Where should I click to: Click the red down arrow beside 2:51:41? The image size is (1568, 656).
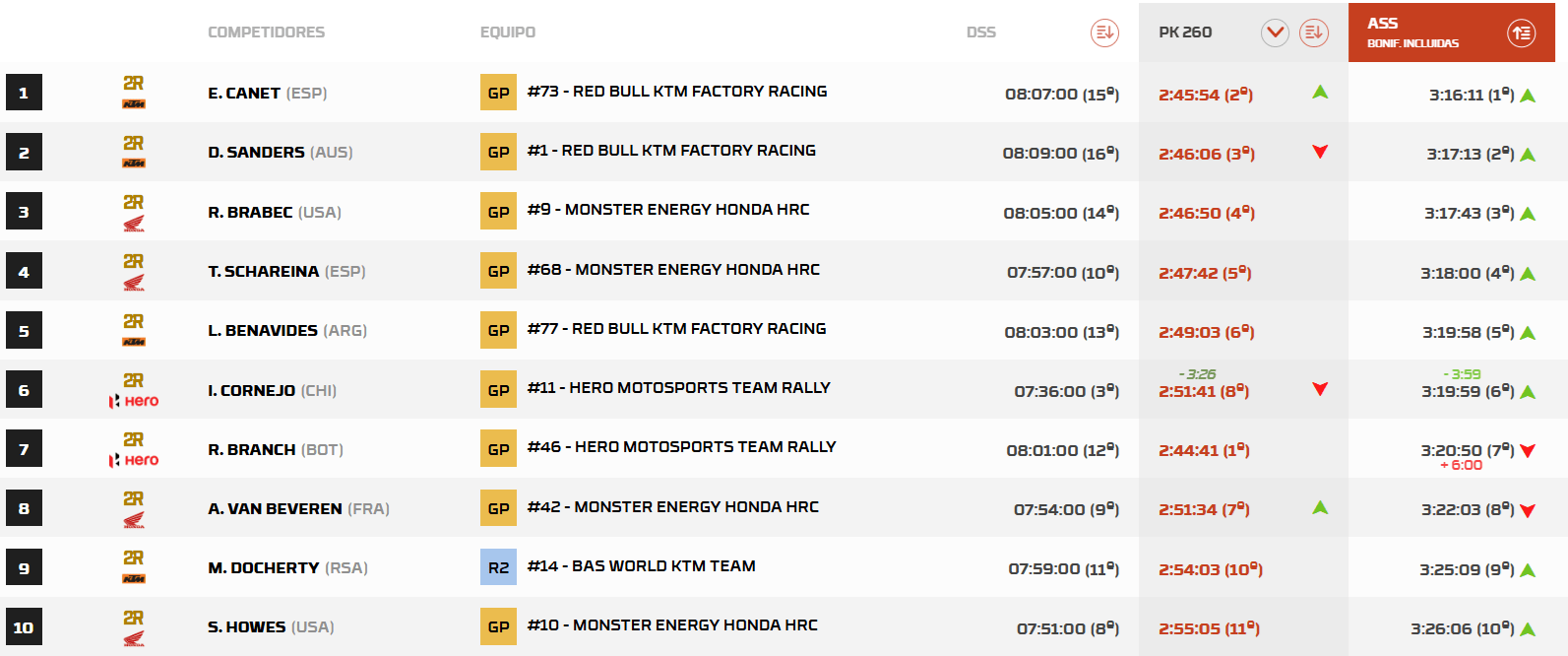(1320, 389)
